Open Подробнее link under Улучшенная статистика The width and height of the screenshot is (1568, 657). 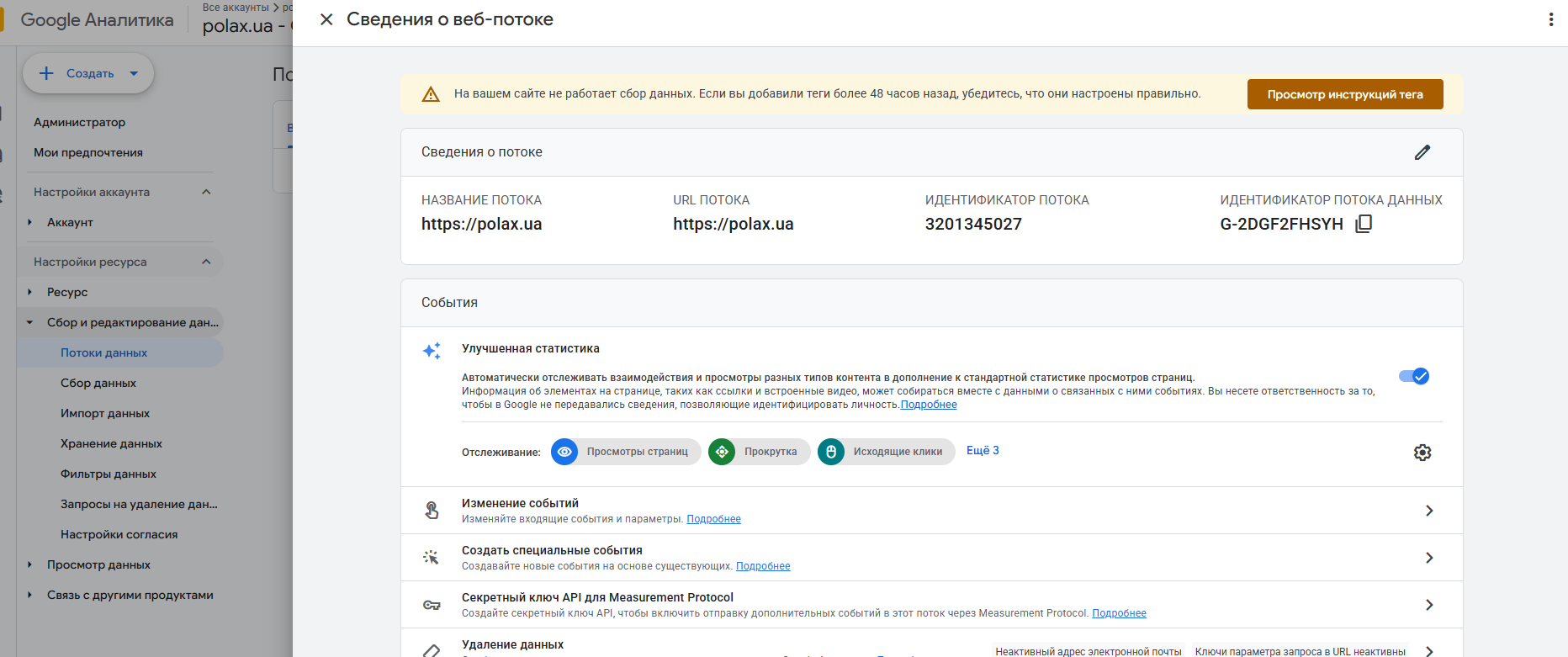[x=929, y=405]
